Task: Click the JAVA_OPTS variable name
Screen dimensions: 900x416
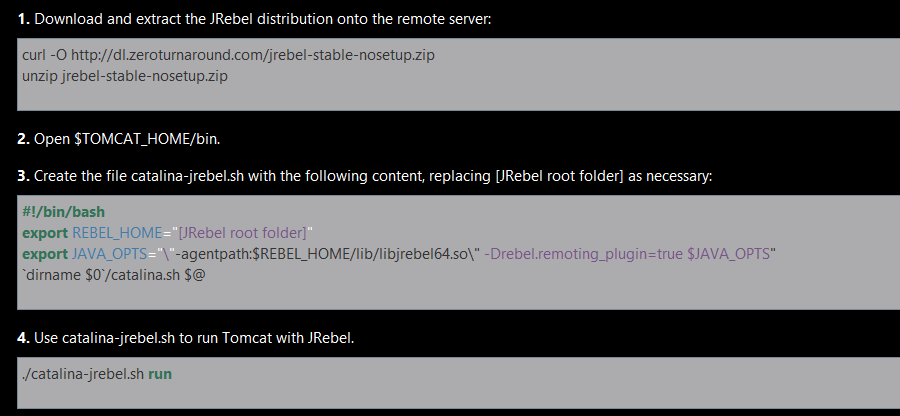Action: point(110,254)
